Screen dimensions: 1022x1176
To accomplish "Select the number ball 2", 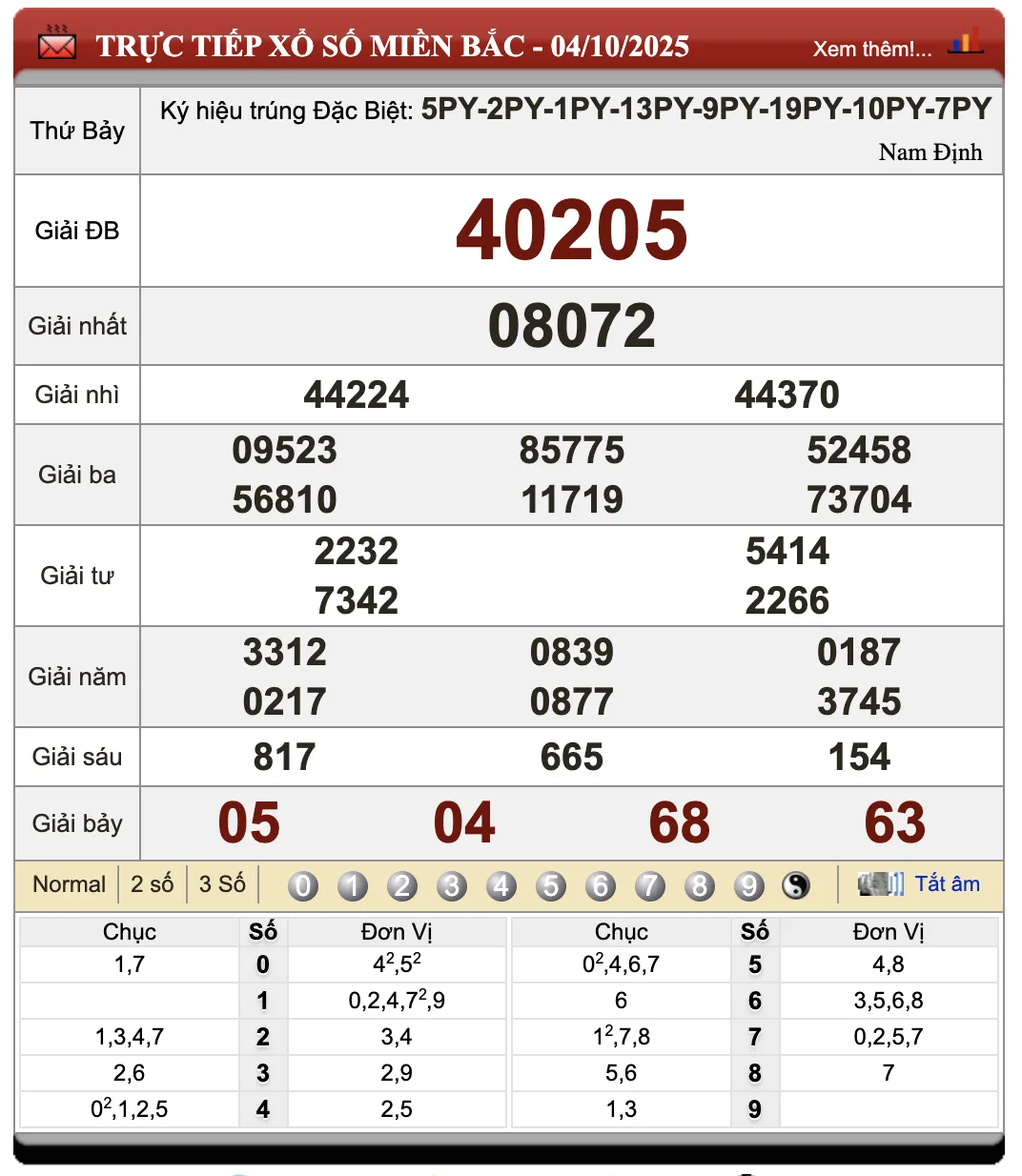I will [401, 885].
